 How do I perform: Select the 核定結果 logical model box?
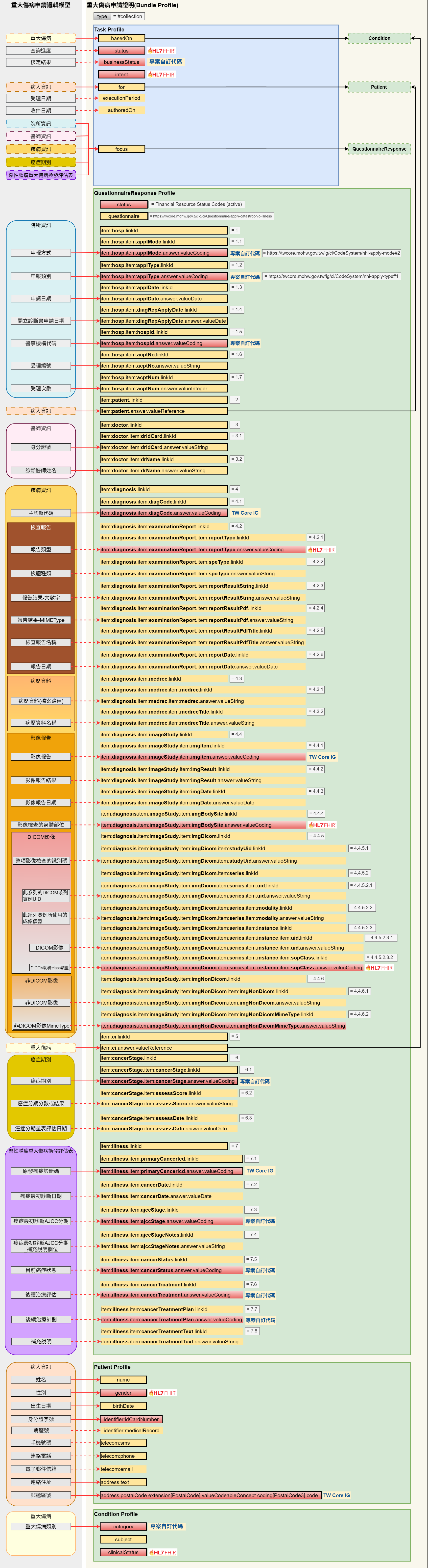tap(41, 62)
